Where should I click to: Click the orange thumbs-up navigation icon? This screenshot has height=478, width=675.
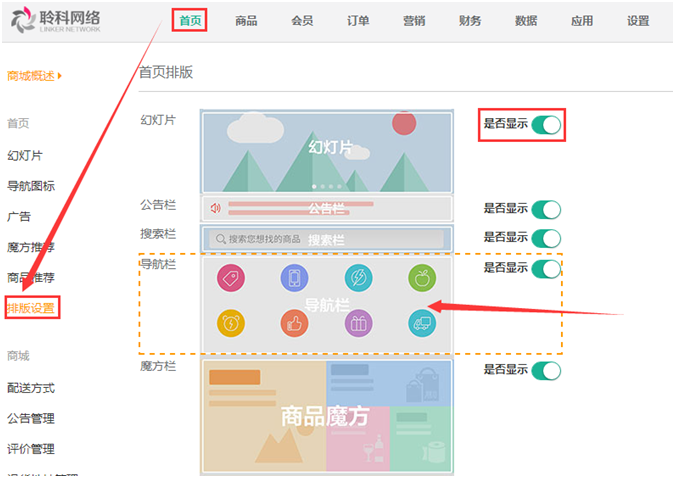coord(294,322)
